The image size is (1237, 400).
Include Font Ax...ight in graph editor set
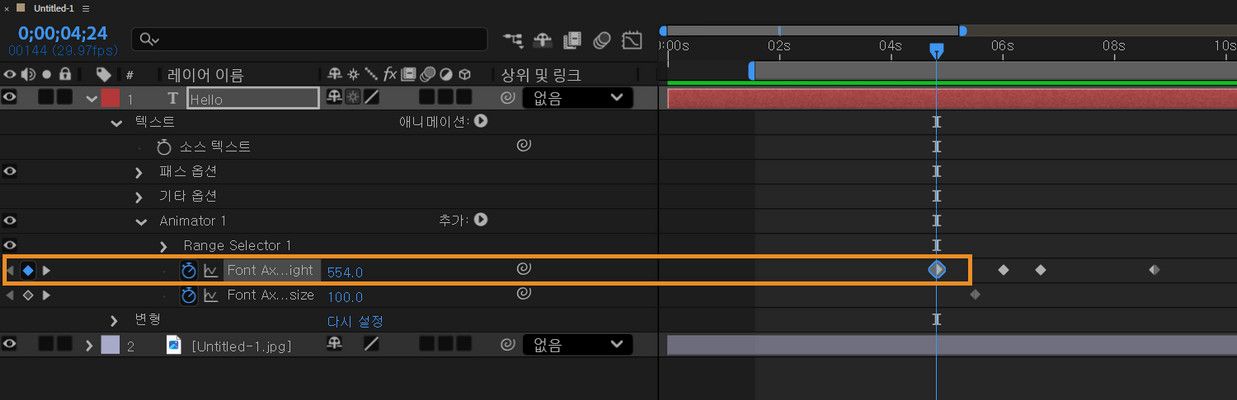(x=210, y=271)
